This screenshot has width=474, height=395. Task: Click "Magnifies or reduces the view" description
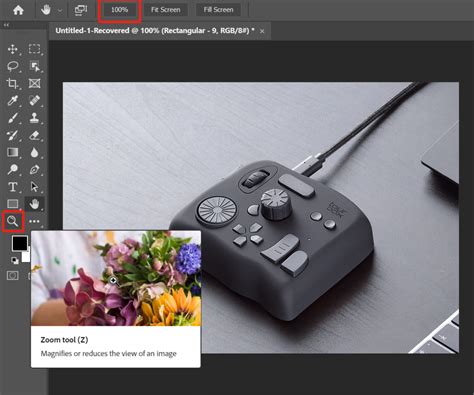coord(108,353)
